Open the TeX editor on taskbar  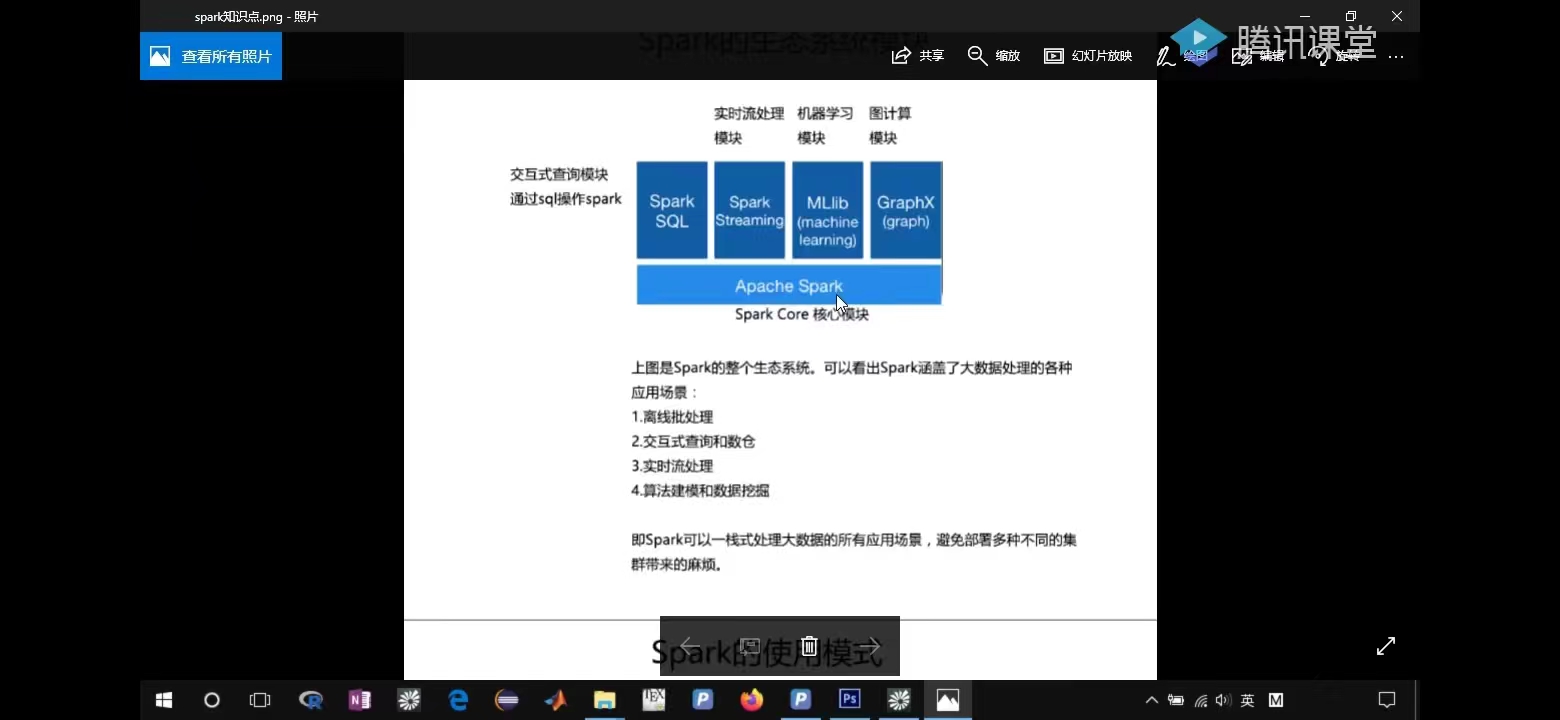coord(654,700)
